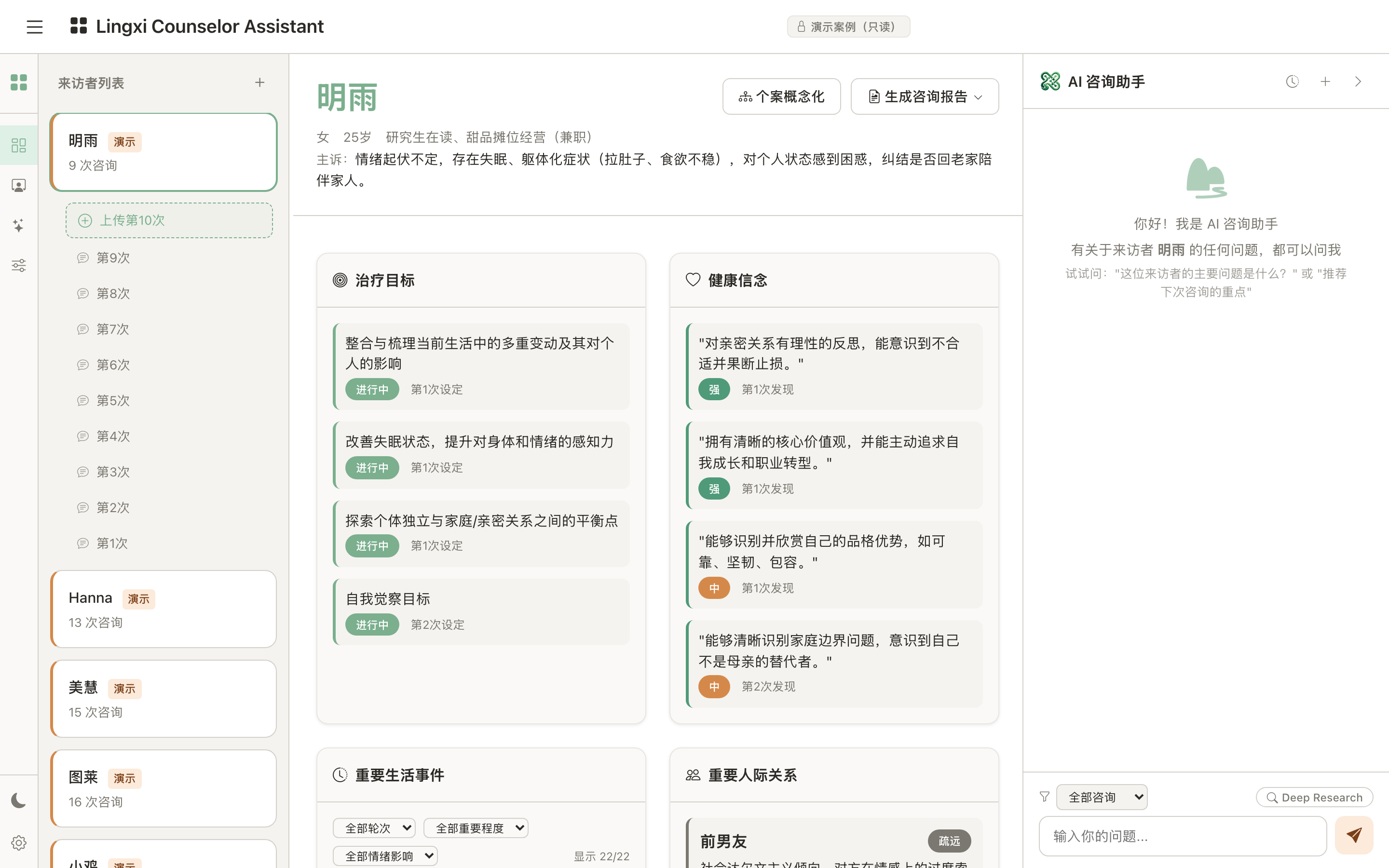Open 个案概念化 view
This screenshot has width=1389, height=868.
coord(781,96)
